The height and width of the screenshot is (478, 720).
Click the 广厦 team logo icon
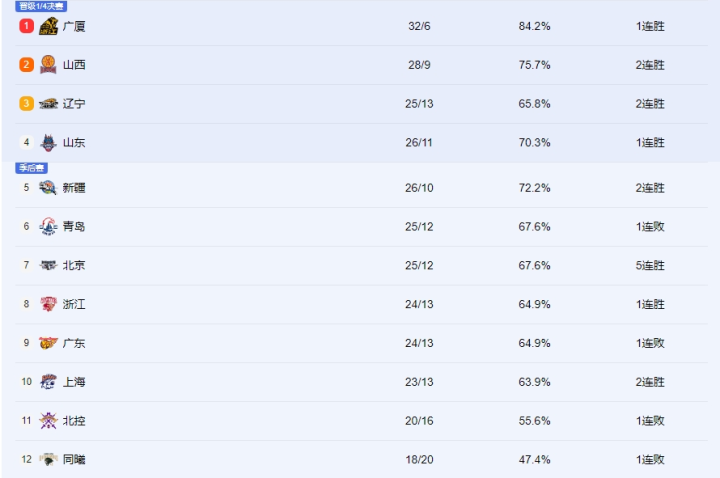[x=48, y=26]
